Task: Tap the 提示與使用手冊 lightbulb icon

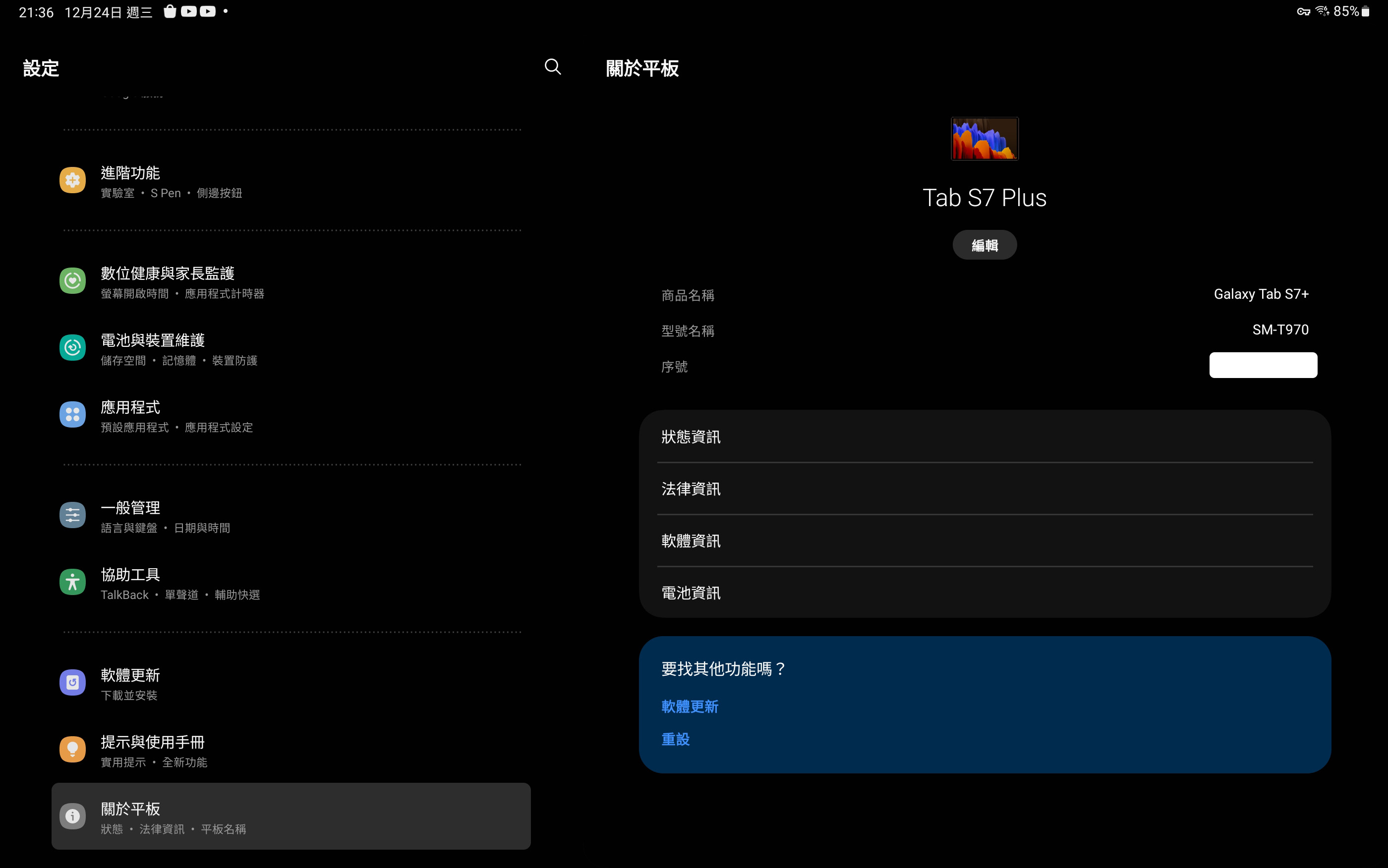Action: (x=72, y=749)
